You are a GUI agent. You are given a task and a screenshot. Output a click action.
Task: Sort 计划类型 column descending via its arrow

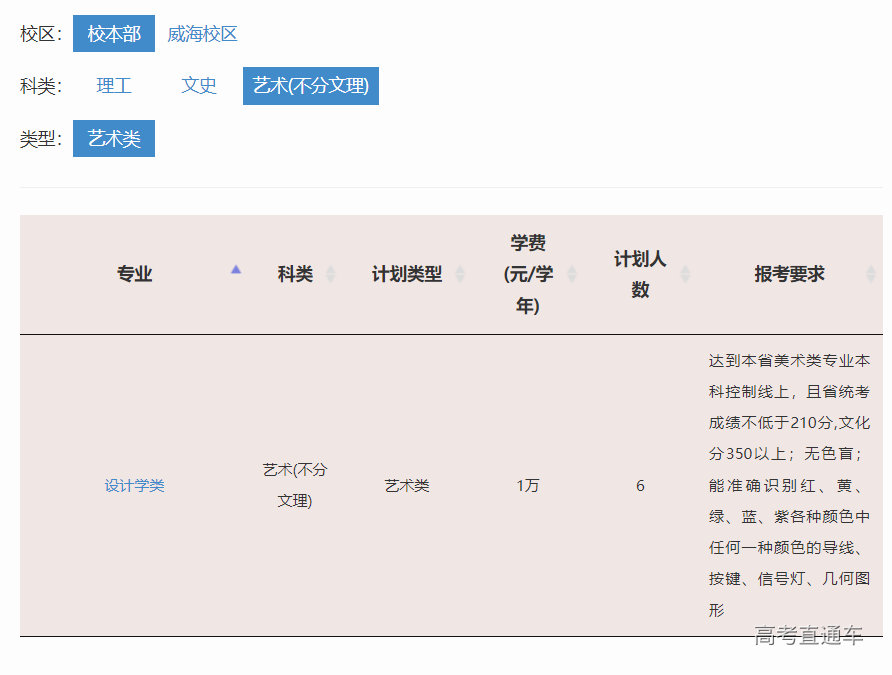point(460,278)
